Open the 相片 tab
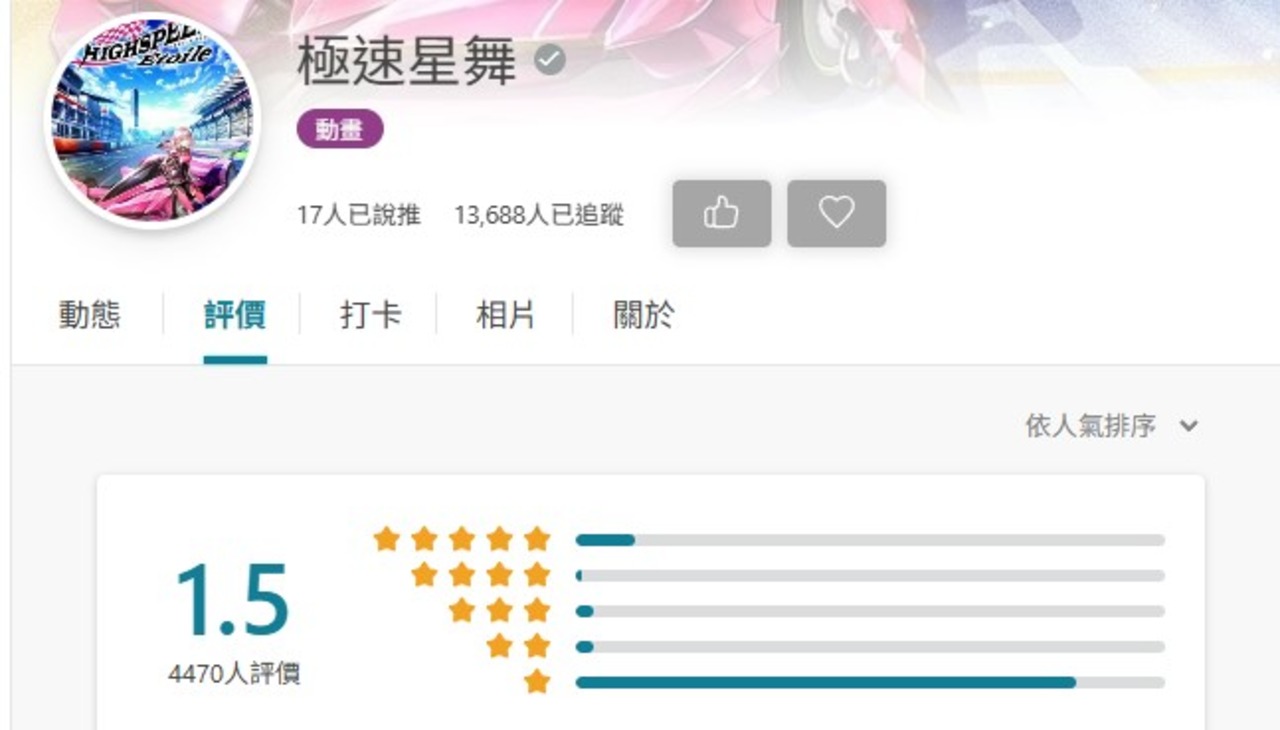The width and height of the screenshot is (1280, 730). (505, 316)
